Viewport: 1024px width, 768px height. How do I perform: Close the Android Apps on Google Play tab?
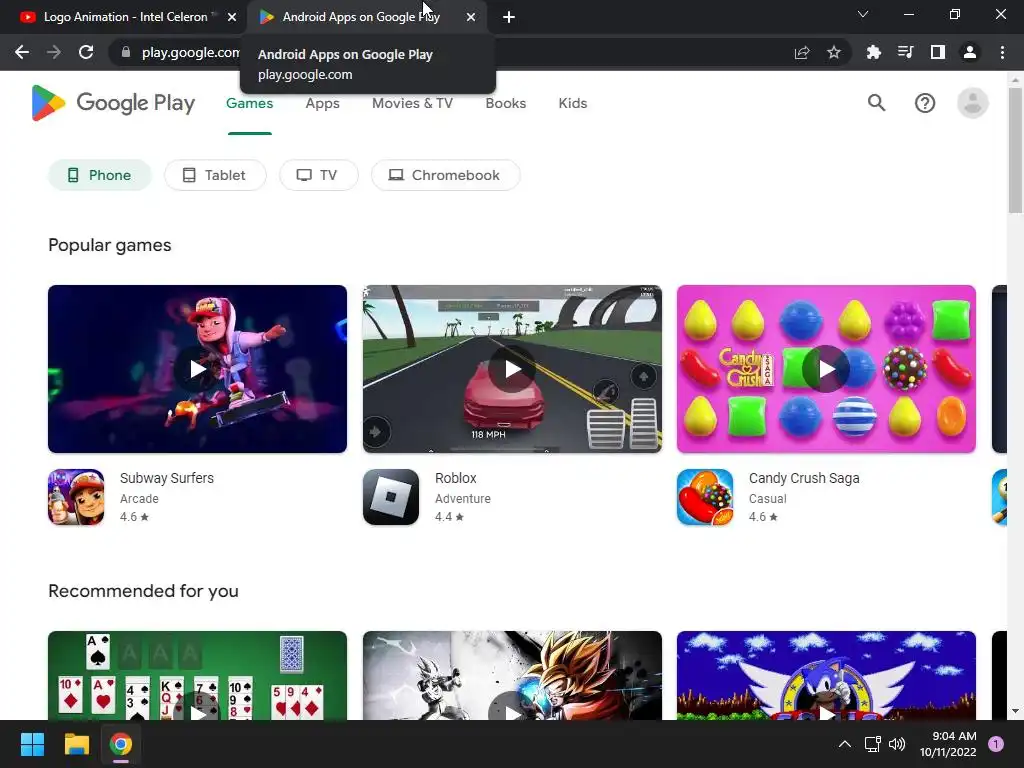[x=471, y=17]
